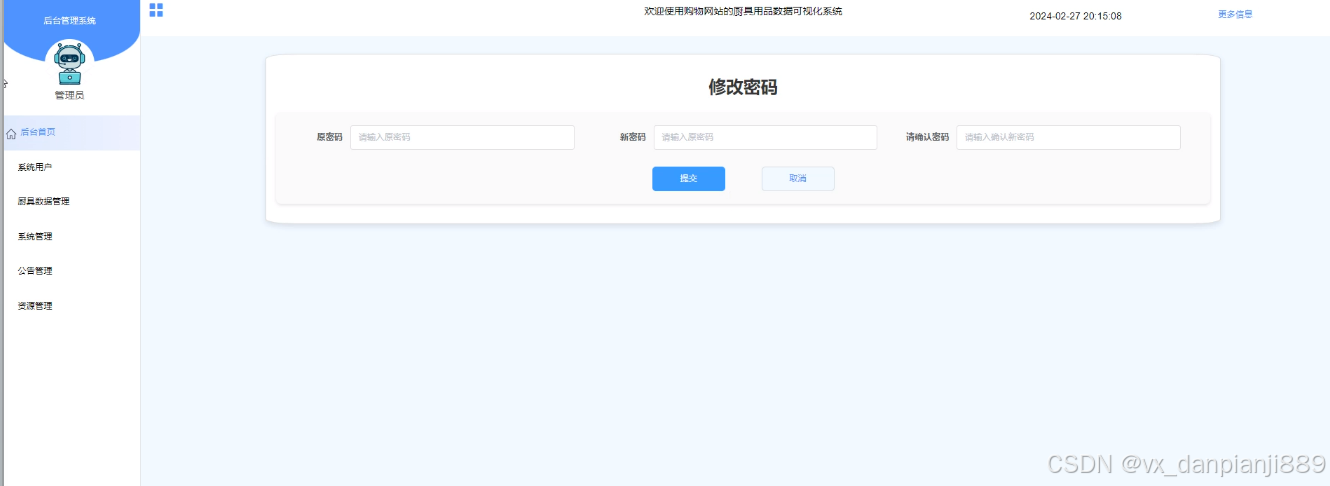Click the 管理员 label under avatar
Image resolution: width=1330 pixels, height=486 pixels.
coord(69,95)
